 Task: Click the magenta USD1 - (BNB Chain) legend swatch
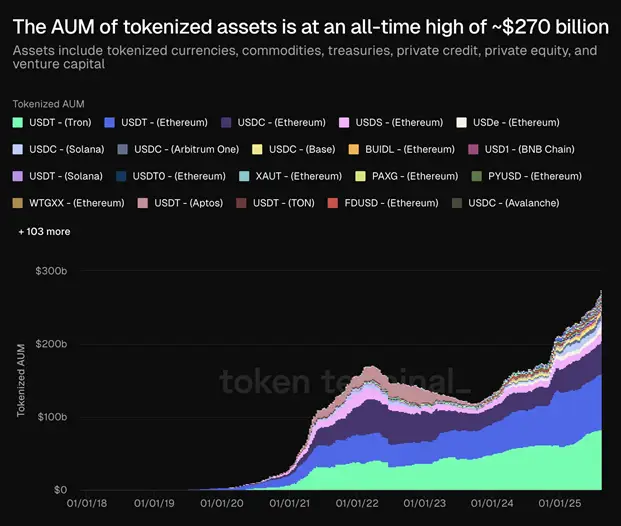[473, 150]
